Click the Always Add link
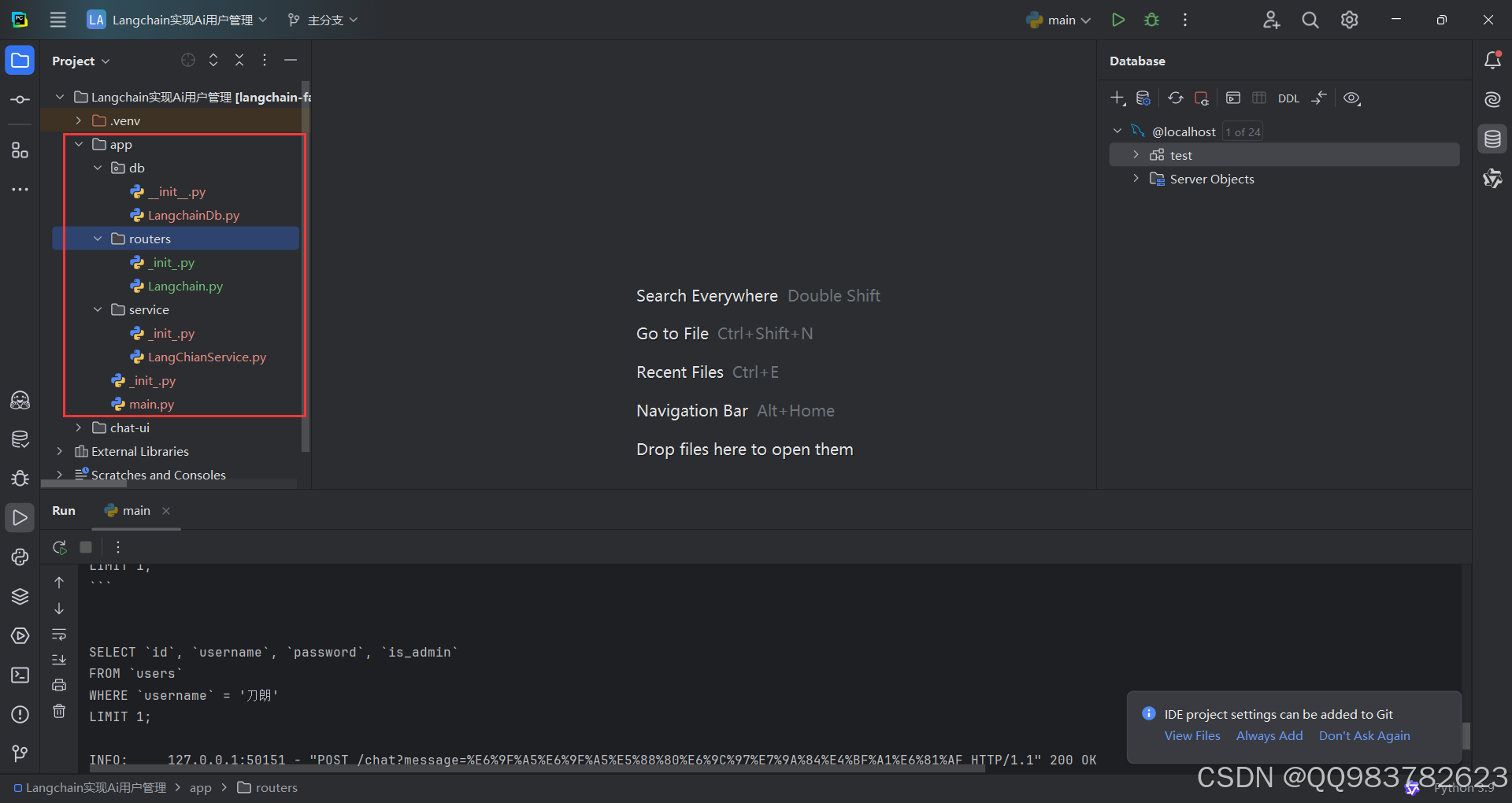This screenshot has width=1512, height=803. click(x=1269, y=735)
